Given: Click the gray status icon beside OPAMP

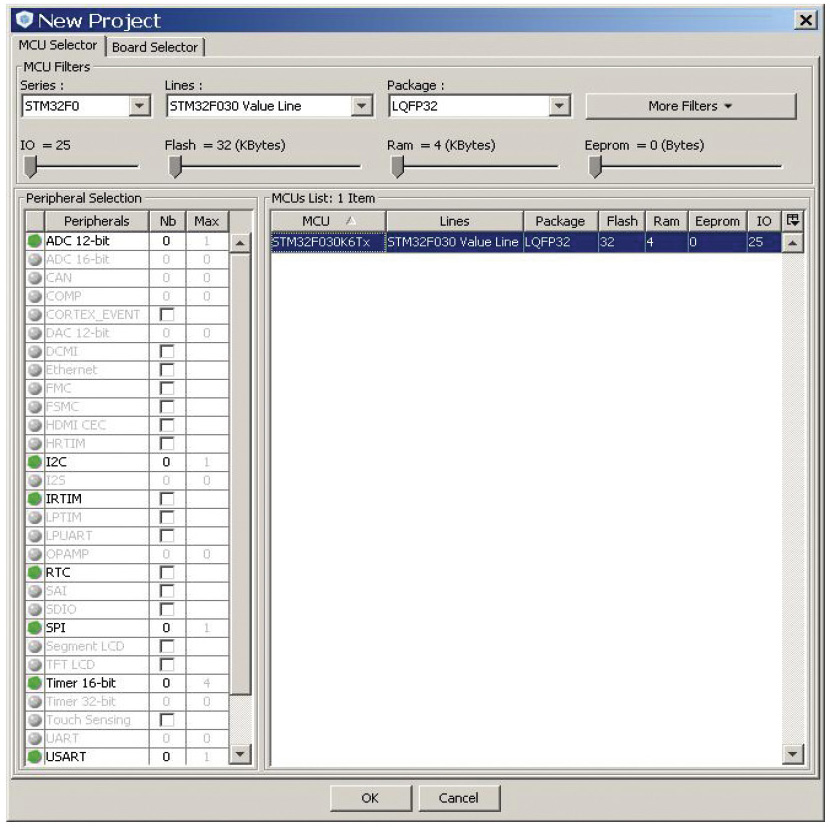Looking at the screenshot, I should (x=34, y=554).
